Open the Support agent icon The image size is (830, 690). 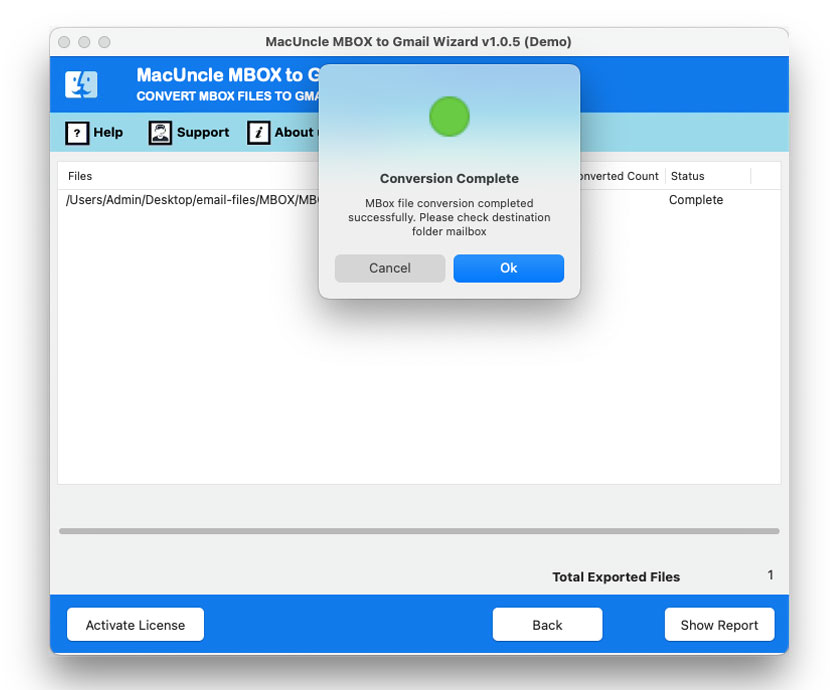pyautogui.click(x=160, y=133)
